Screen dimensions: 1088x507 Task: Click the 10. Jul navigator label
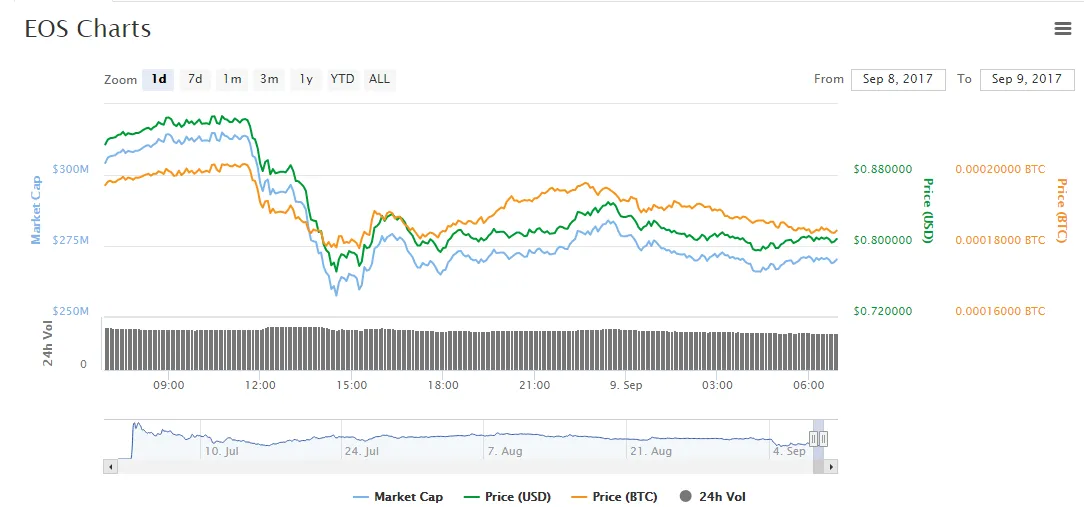click(222, 452)
